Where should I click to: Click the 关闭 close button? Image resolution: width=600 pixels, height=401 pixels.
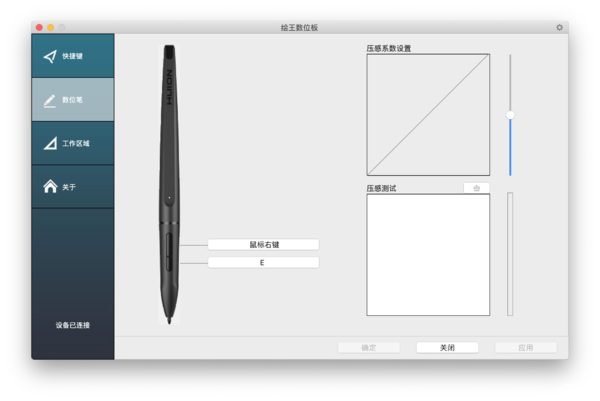[x=447, y=347]
